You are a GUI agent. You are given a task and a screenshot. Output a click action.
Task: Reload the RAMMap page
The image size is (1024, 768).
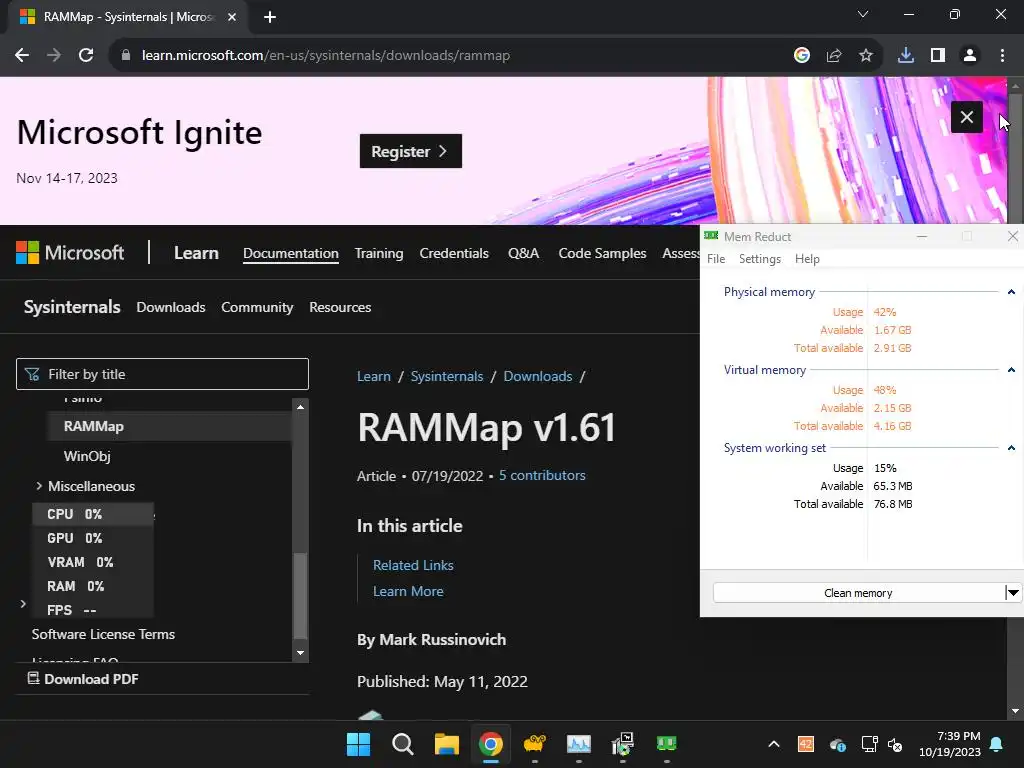(x=86, y=56)
